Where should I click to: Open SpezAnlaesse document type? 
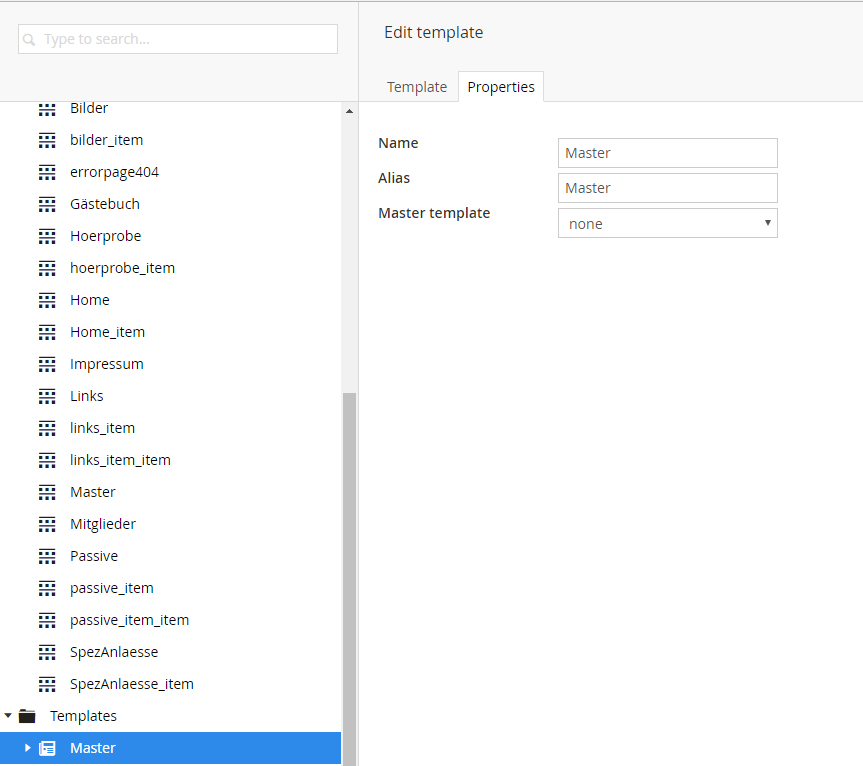114,652
